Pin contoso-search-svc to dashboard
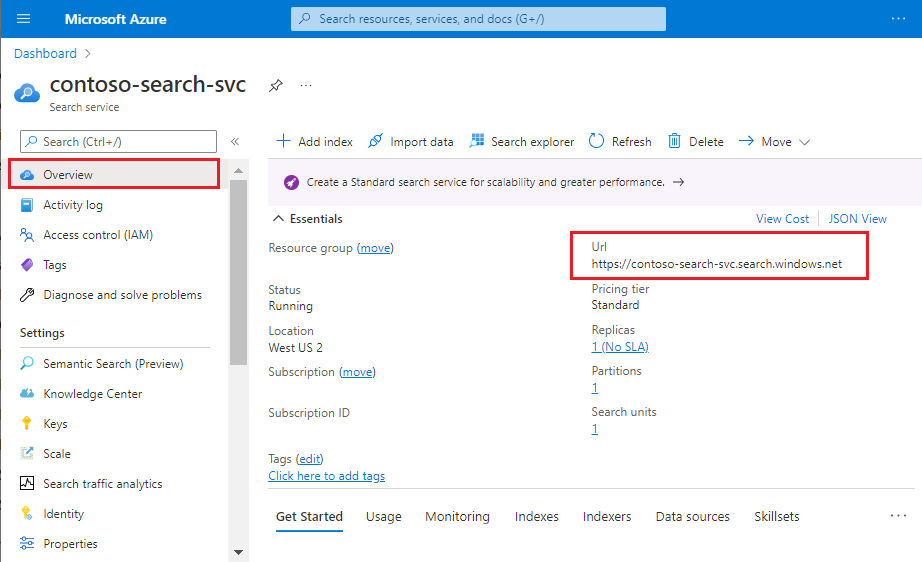This screenshot has width=922, height=562. pos(275,86)
